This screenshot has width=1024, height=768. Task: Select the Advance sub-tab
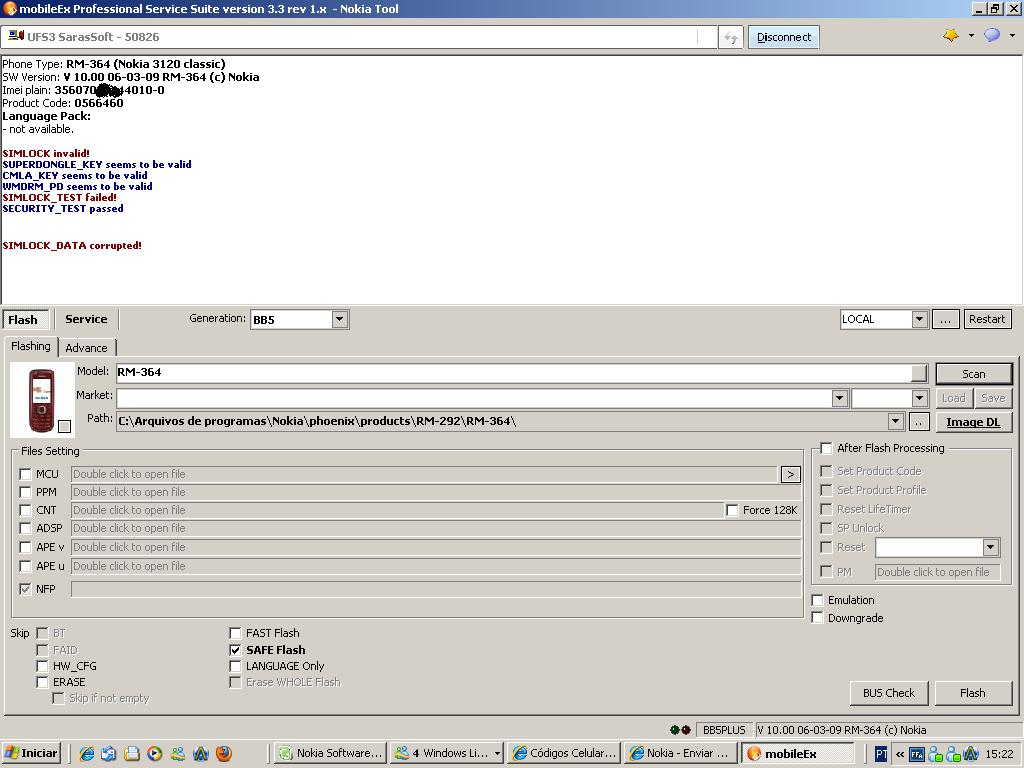tap(86, 348)
